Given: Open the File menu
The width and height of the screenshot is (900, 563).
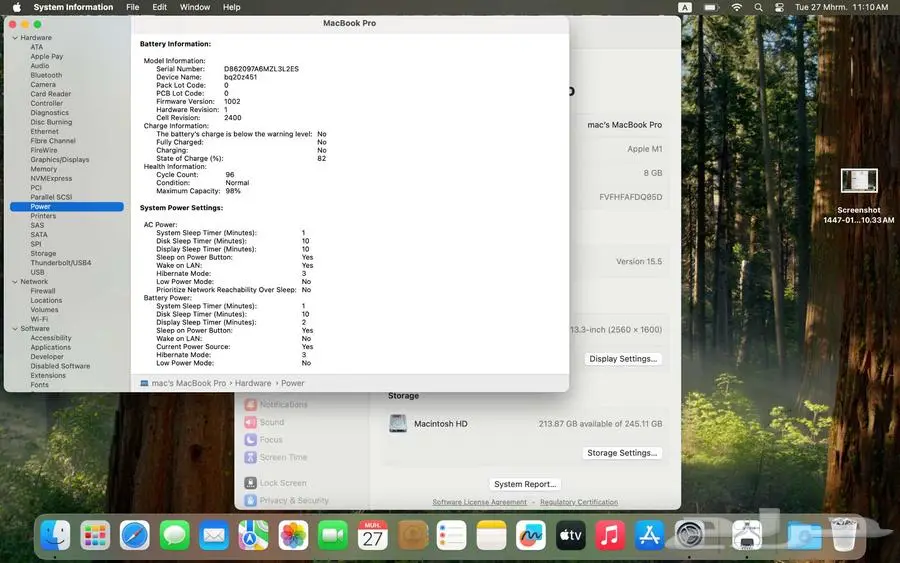Looking at the screenshot, I should pos(133,7).
